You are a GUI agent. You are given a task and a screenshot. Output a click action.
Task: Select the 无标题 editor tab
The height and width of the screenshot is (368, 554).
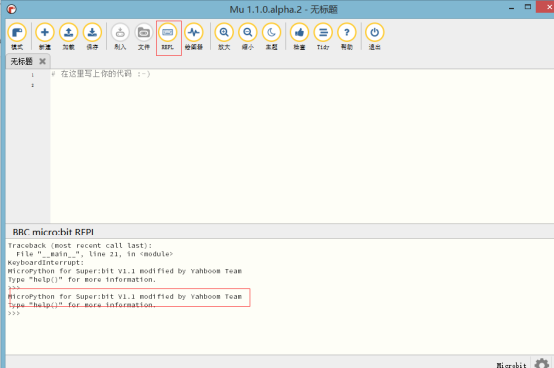pos(22,61)
